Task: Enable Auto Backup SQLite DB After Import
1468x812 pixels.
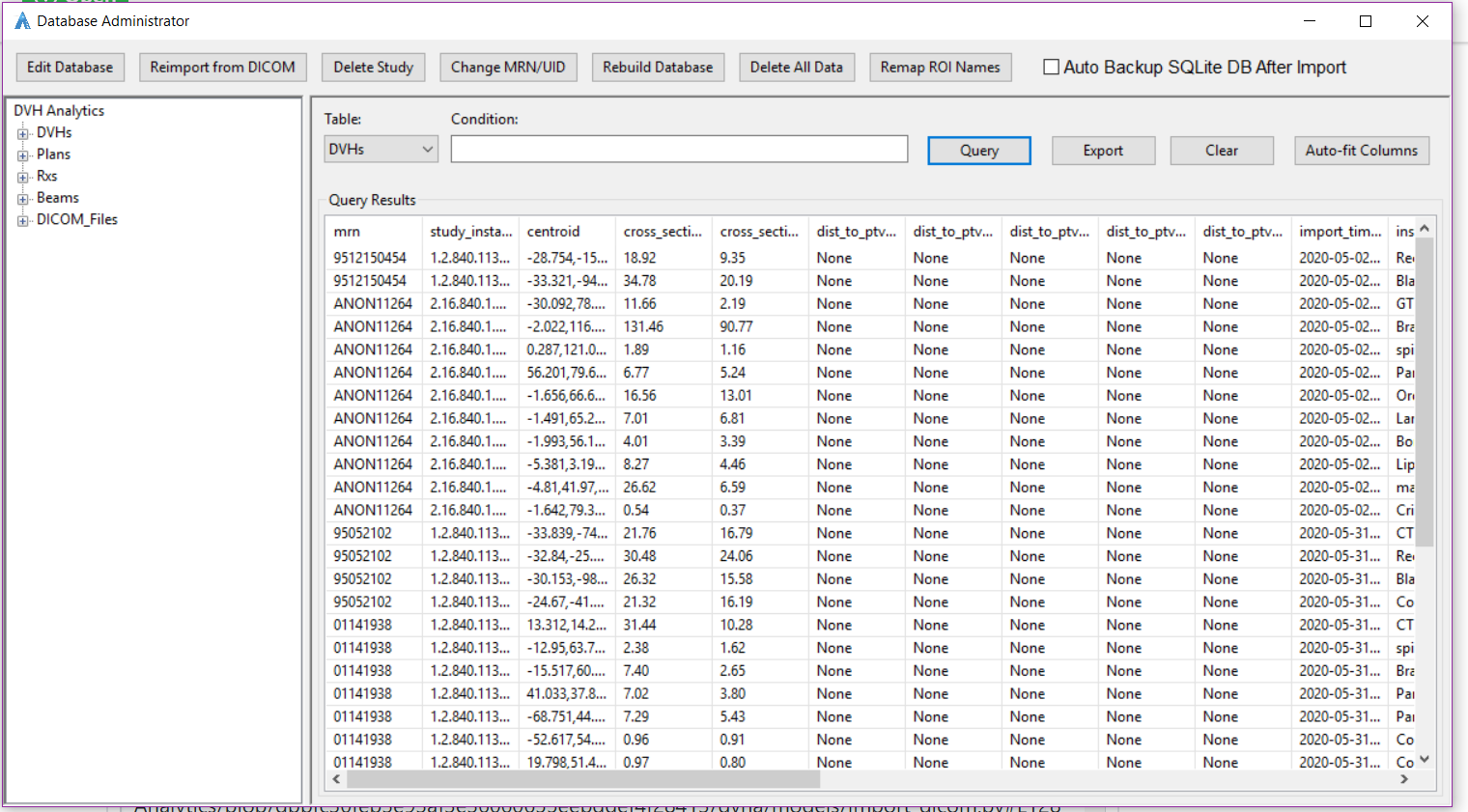Action: (x=1050, y=67)
